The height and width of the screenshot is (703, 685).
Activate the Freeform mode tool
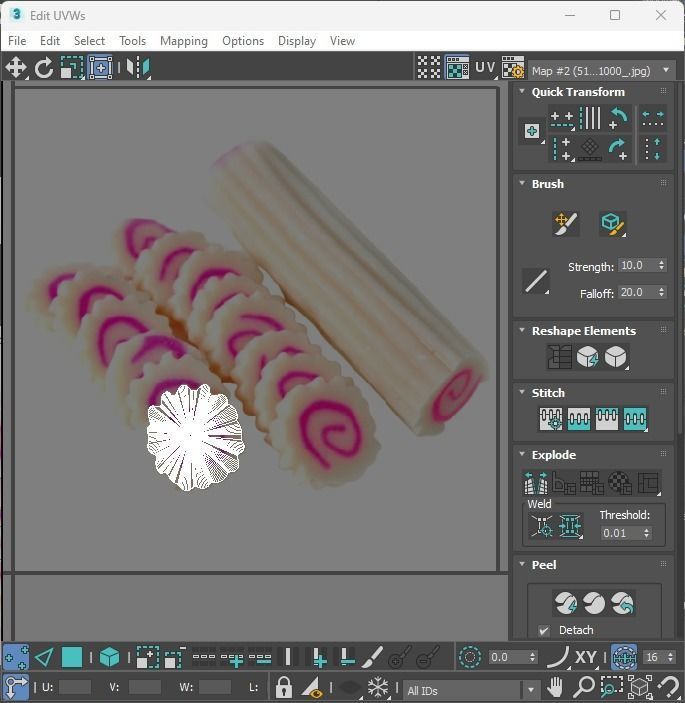[x=100, y=68]
